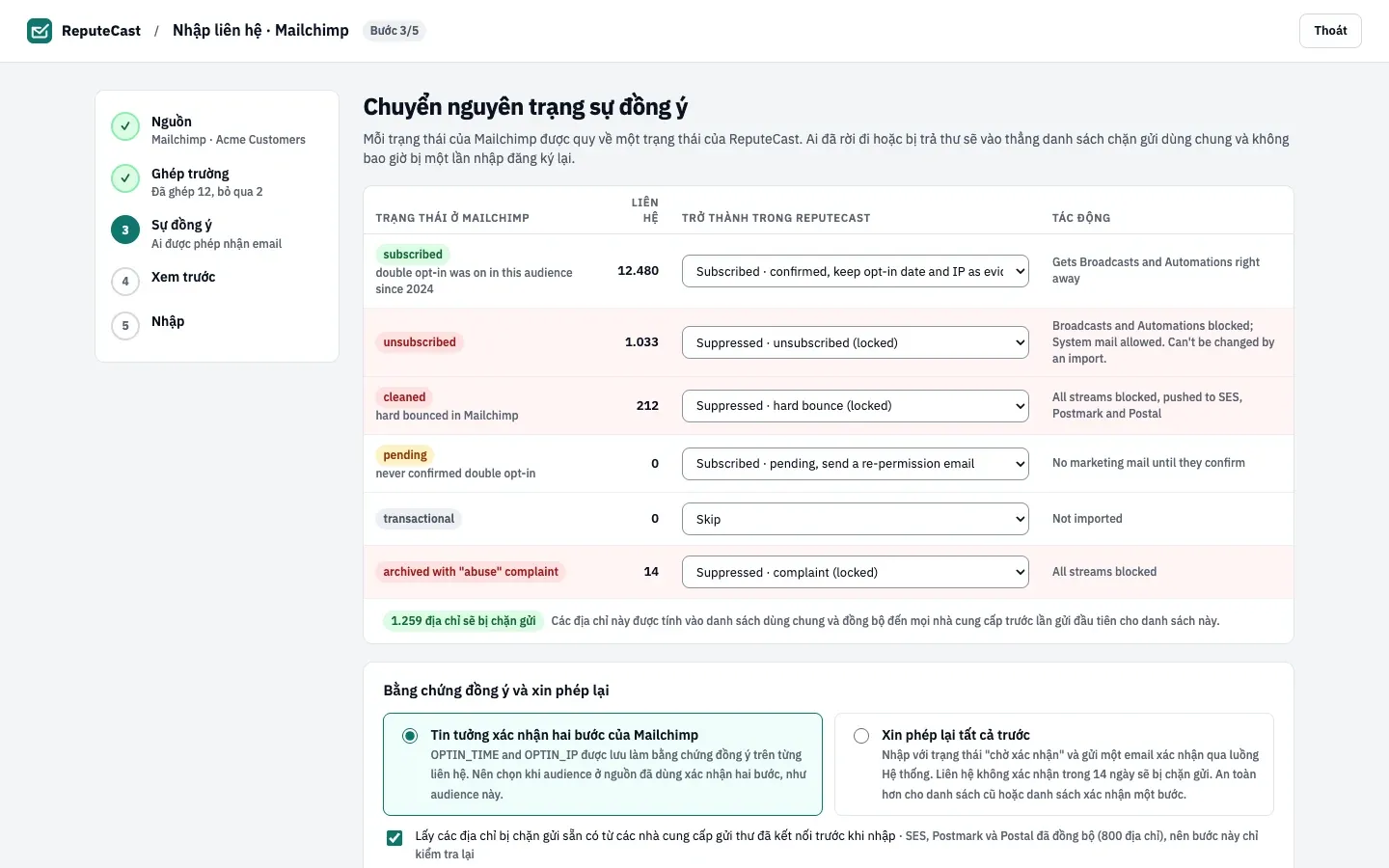1389x868 pixels.
Task: Open the abuse complaint row's dropdown
Action: [856, 572]
